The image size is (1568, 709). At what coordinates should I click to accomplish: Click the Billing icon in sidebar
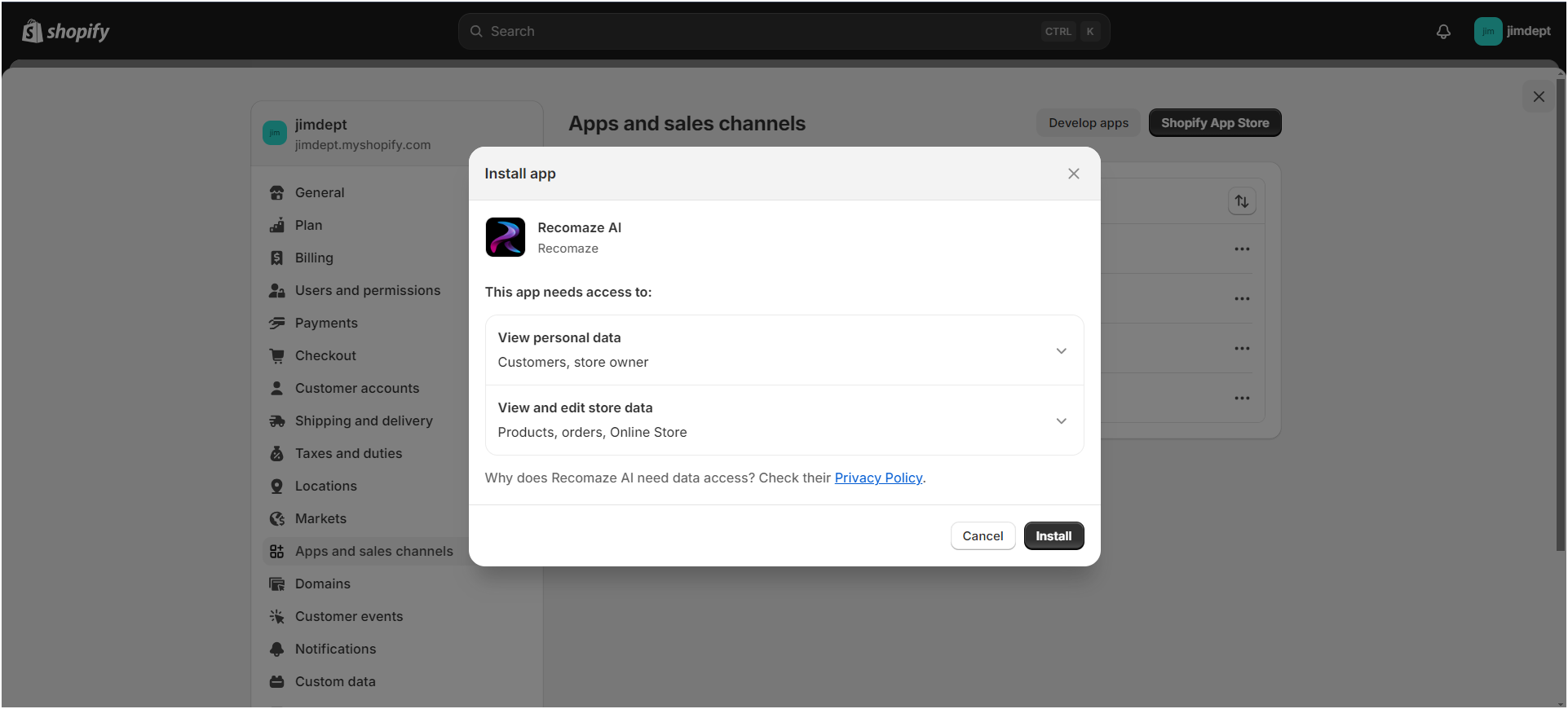[x=277, y=258]
